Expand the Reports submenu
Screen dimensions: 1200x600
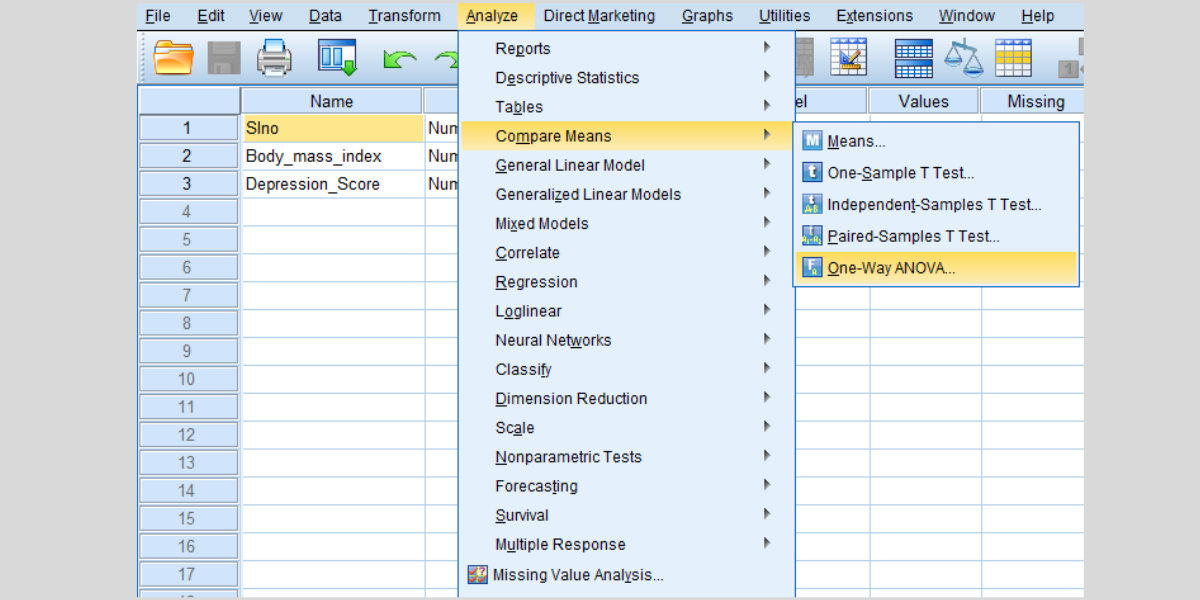click(627, 48)
